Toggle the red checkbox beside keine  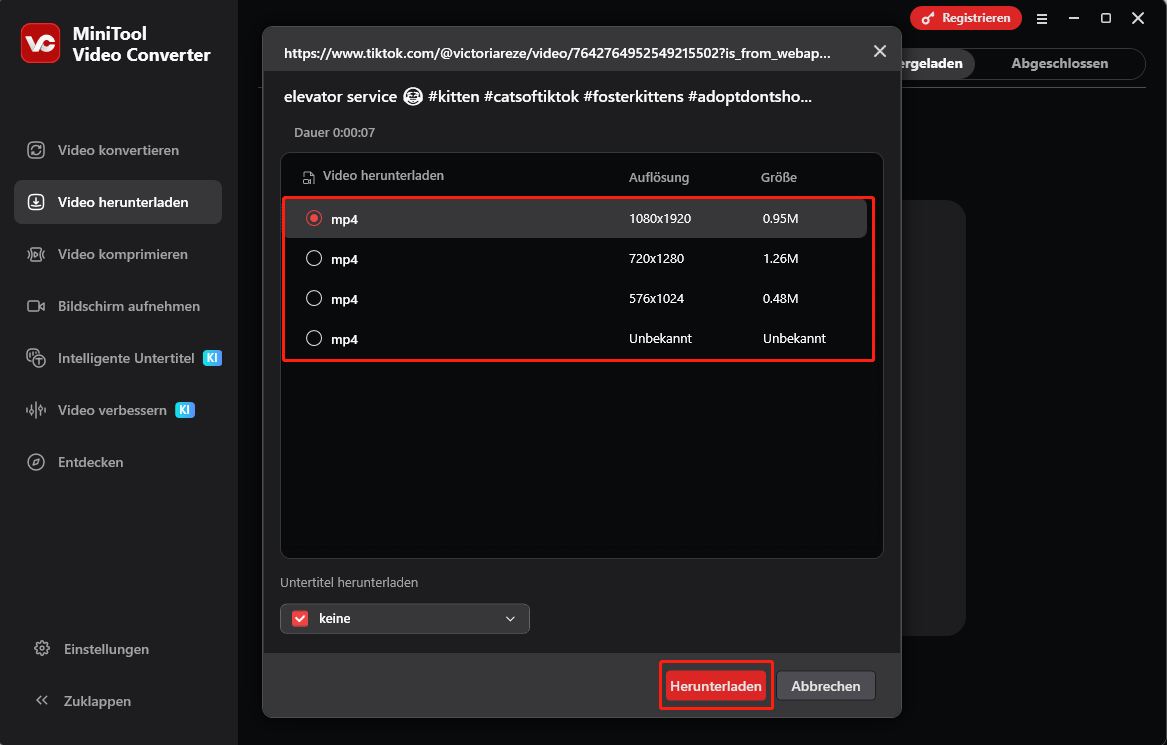click(300, 618)
